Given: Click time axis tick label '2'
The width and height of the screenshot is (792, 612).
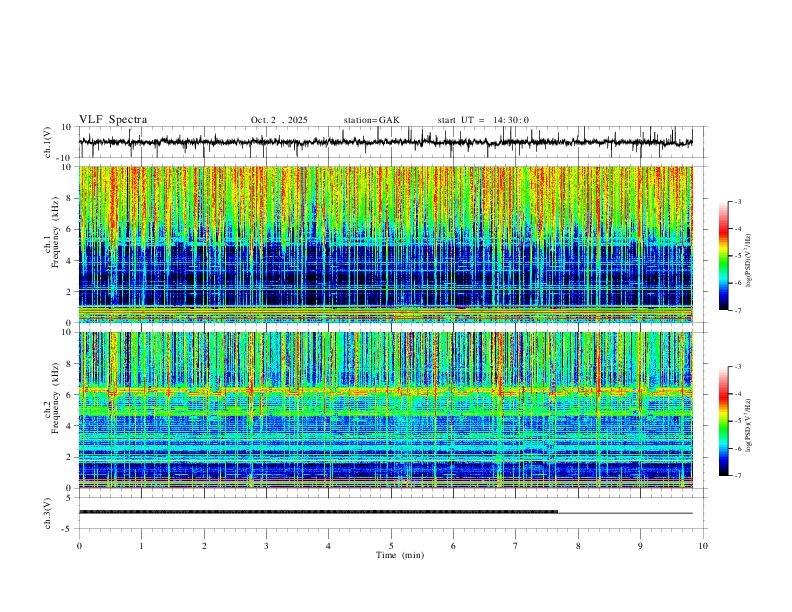Looking at the screenshot, I should tap(204, 546).
